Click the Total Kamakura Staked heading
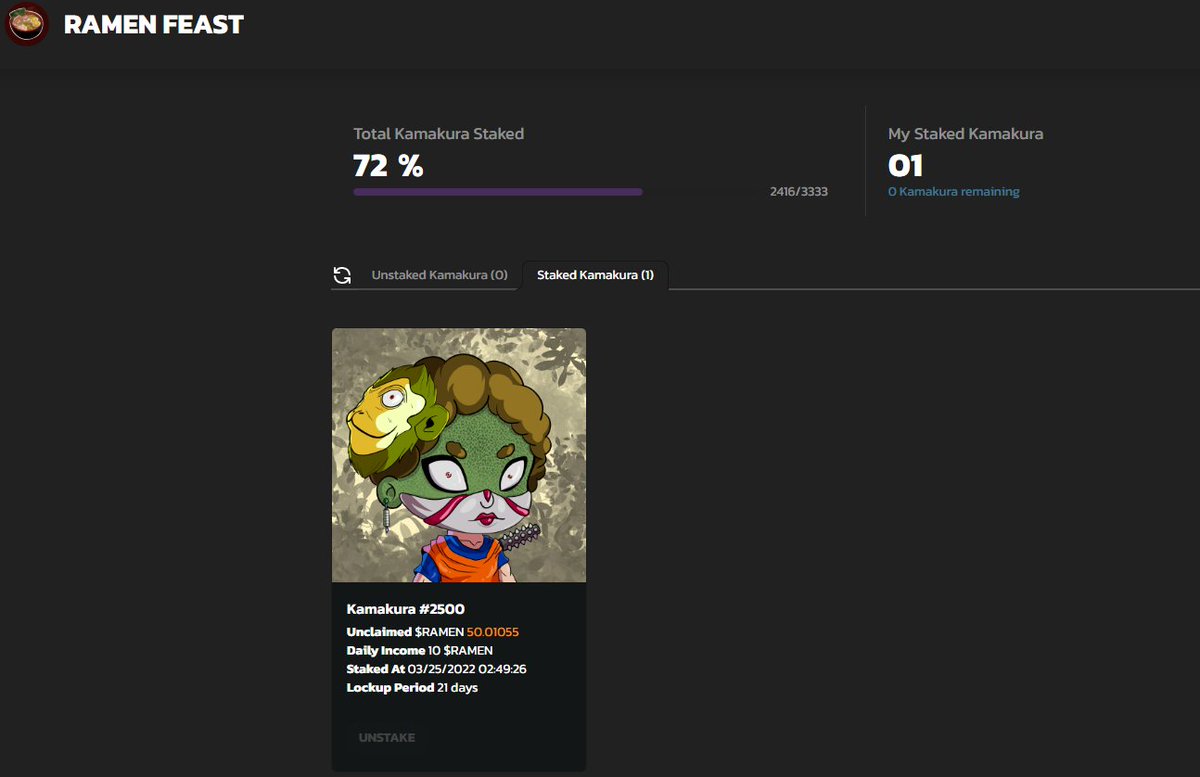 438,134
